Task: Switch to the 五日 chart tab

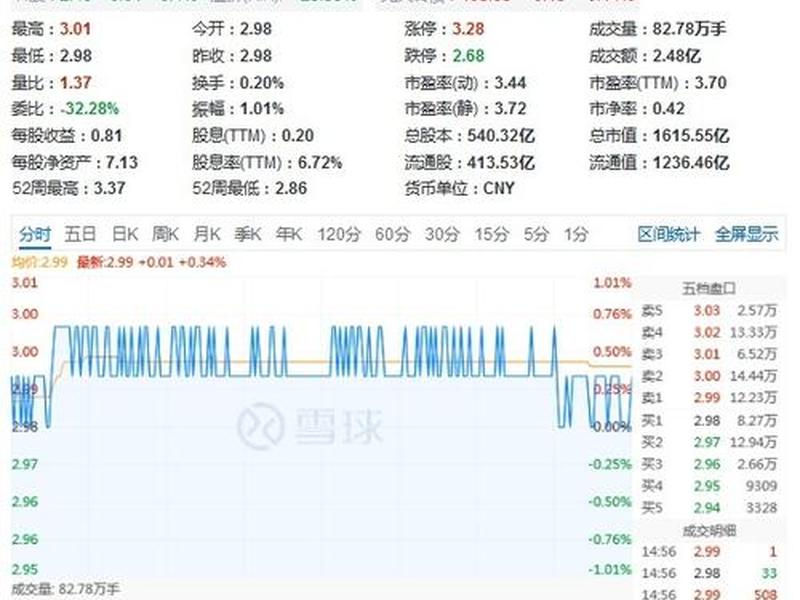Action: click(80, 234)
